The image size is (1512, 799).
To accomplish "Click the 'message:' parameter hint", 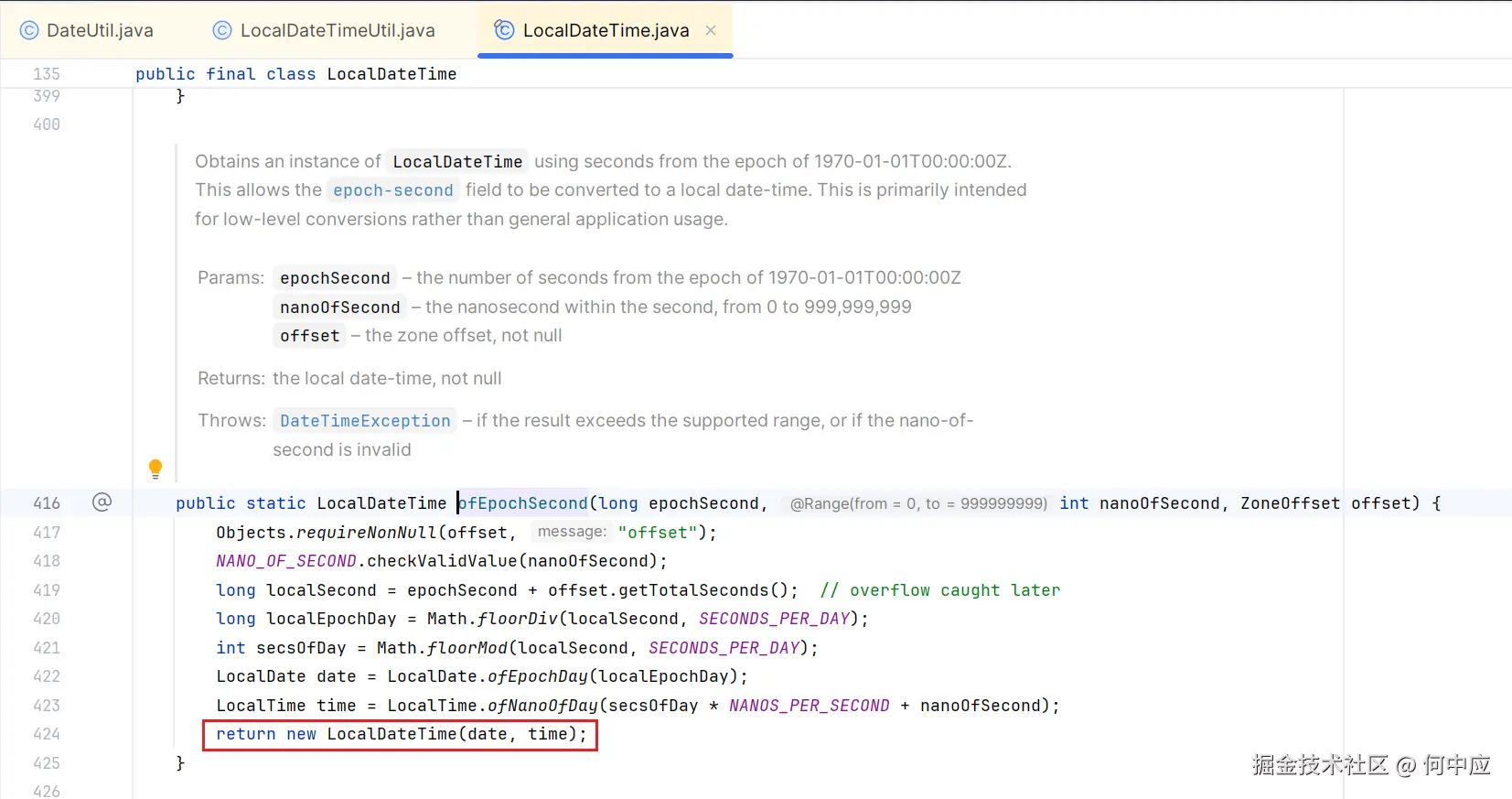I will [x=572, y=532].
